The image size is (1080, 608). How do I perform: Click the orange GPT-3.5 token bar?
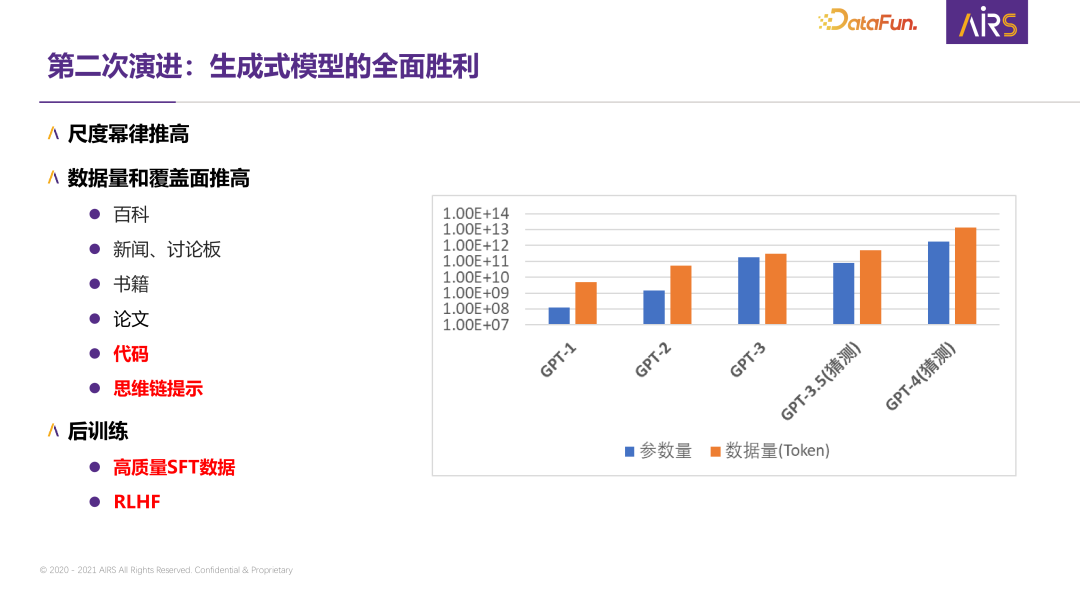pos(871,287)
